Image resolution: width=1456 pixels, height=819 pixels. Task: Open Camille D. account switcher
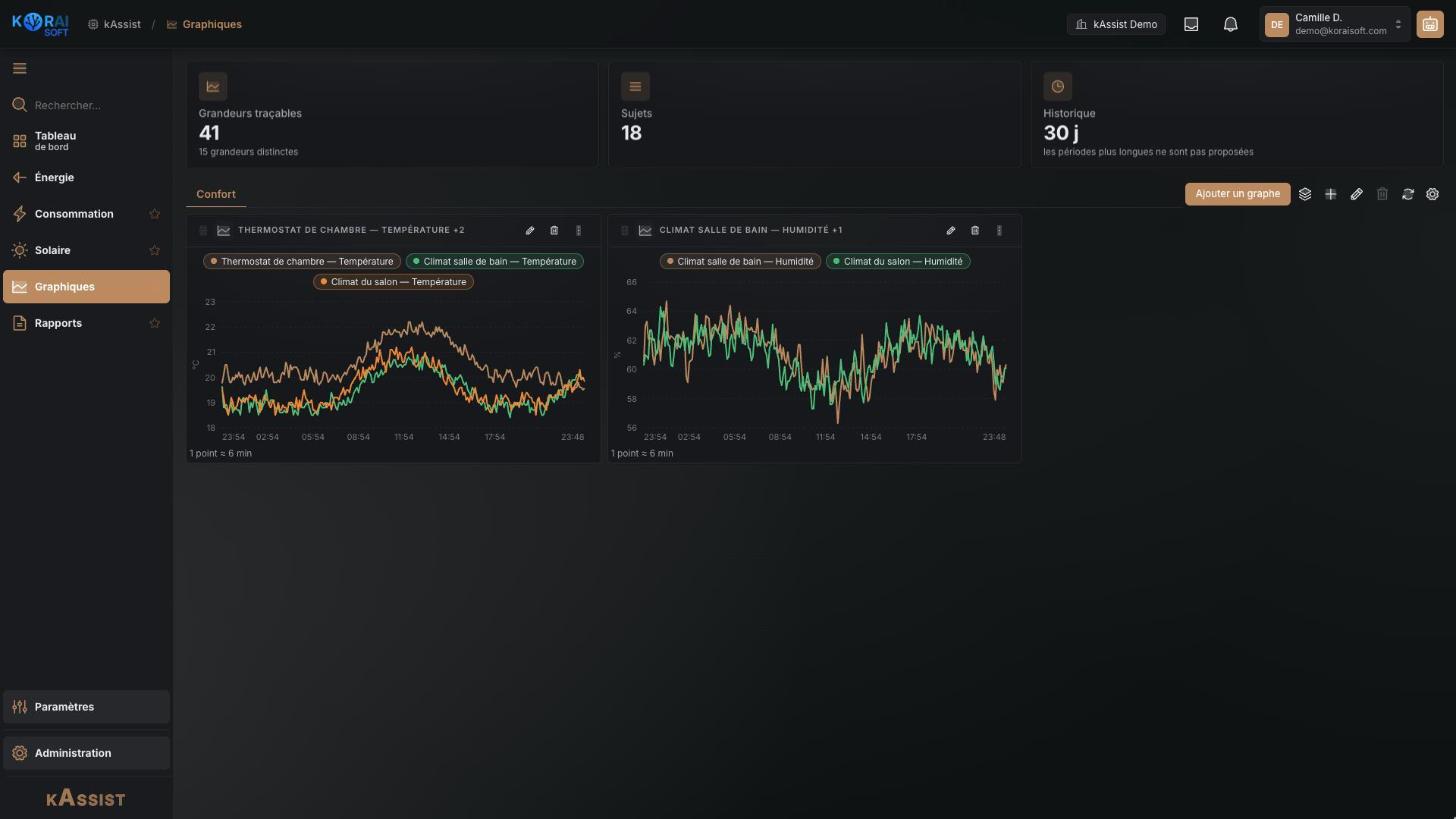pyautogui.click(x=1335, y=24)
